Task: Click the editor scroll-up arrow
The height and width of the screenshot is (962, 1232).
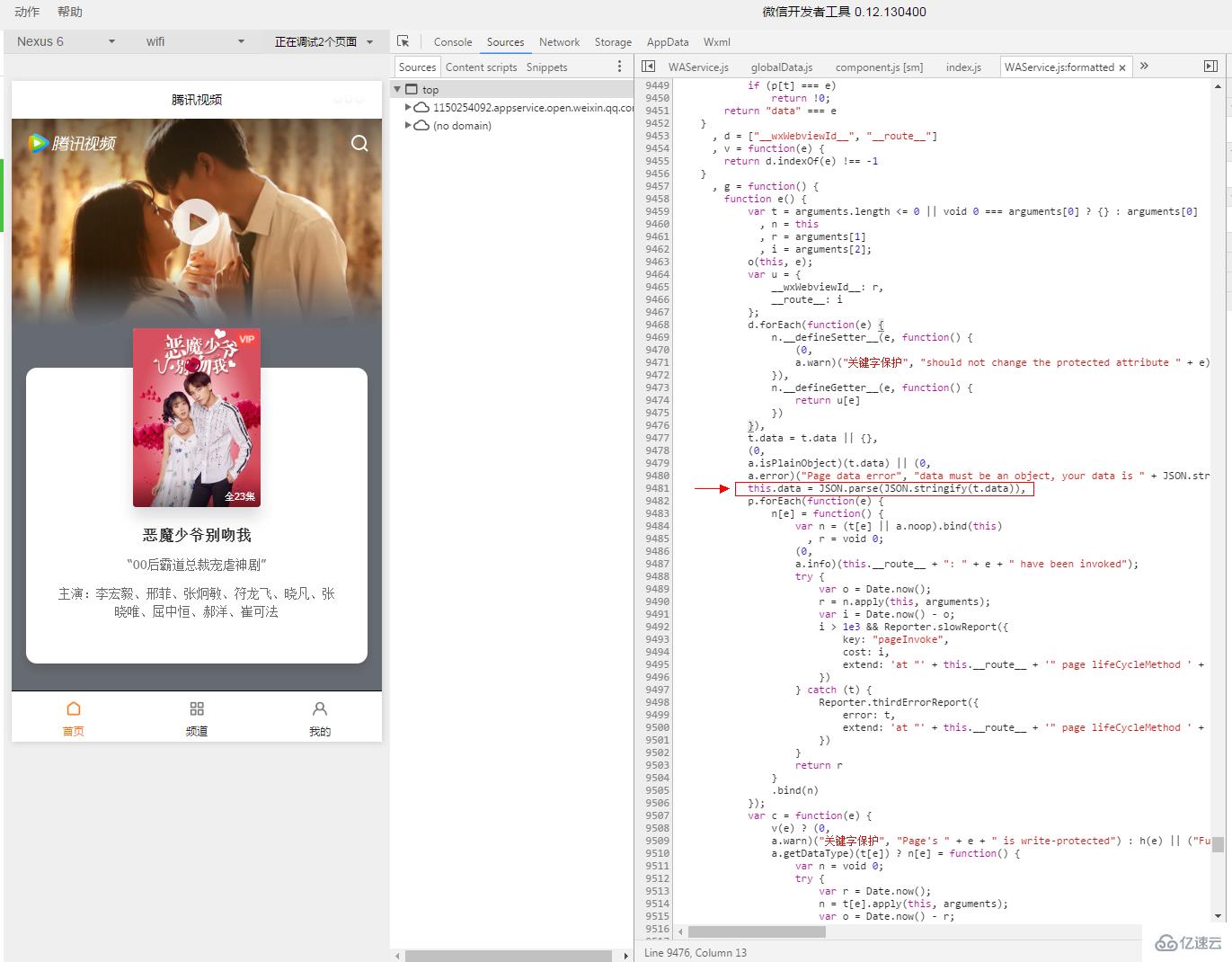Action: [1218, 87]
